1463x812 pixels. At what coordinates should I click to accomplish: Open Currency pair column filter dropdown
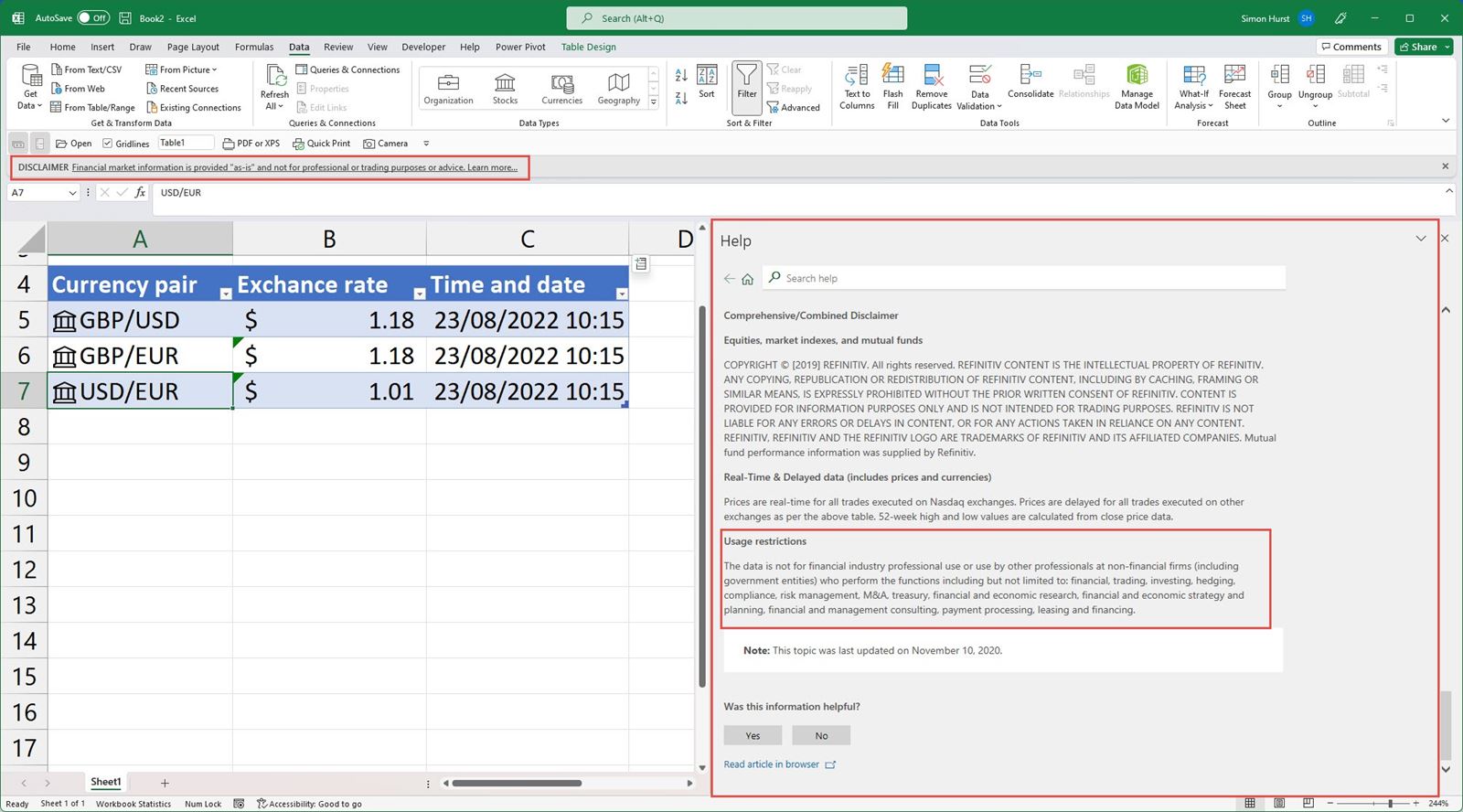226,294
